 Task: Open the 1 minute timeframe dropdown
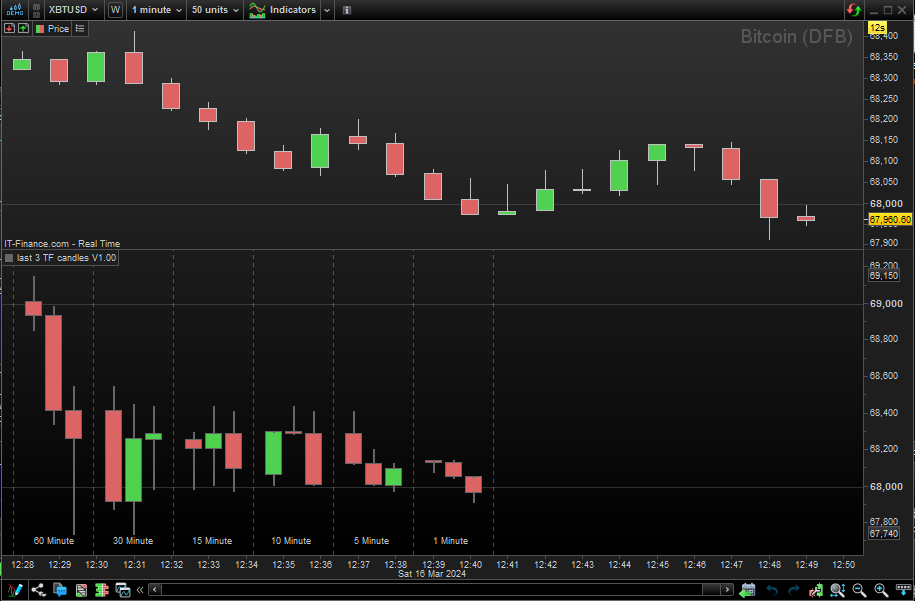157,10
